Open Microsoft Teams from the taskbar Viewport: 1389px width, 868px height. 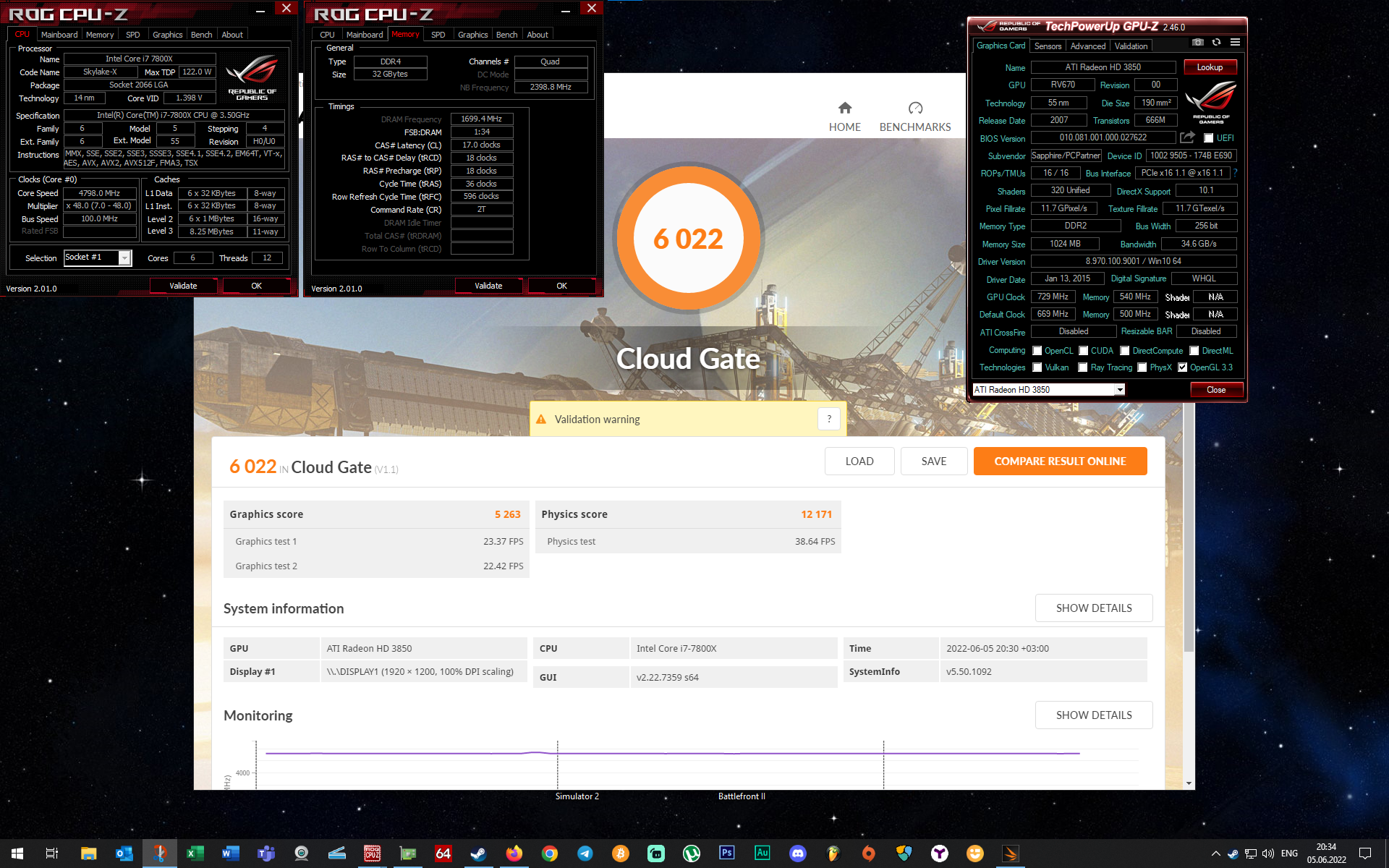click(x=266, y=854)
